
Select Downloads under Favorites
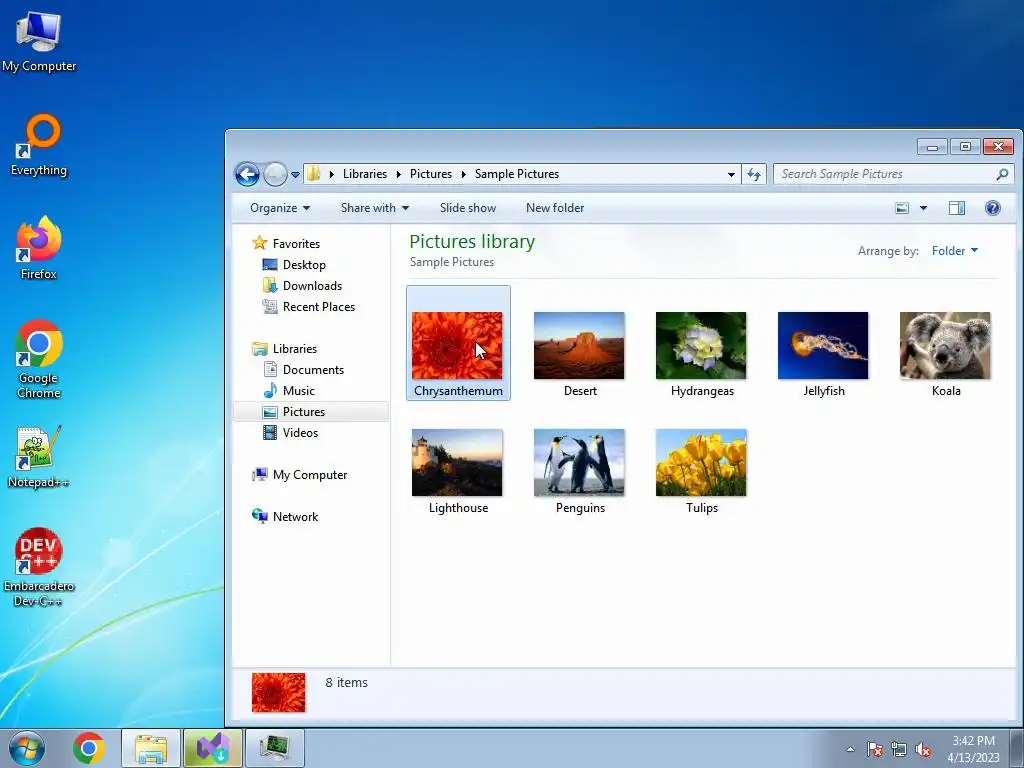pyautogui.click(x=302, y=285)
